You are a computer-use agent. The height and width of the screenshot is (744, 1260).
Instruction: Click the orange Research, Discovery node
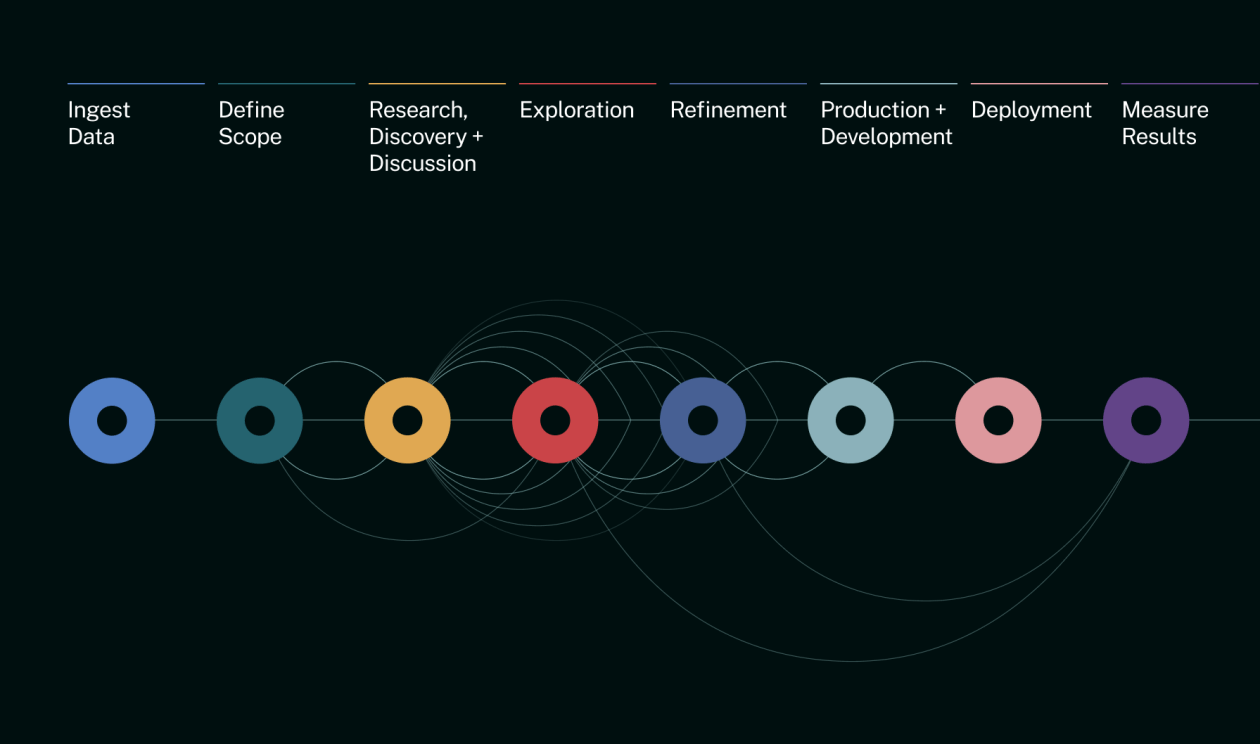pyautogui.click(x=407, y=420)
